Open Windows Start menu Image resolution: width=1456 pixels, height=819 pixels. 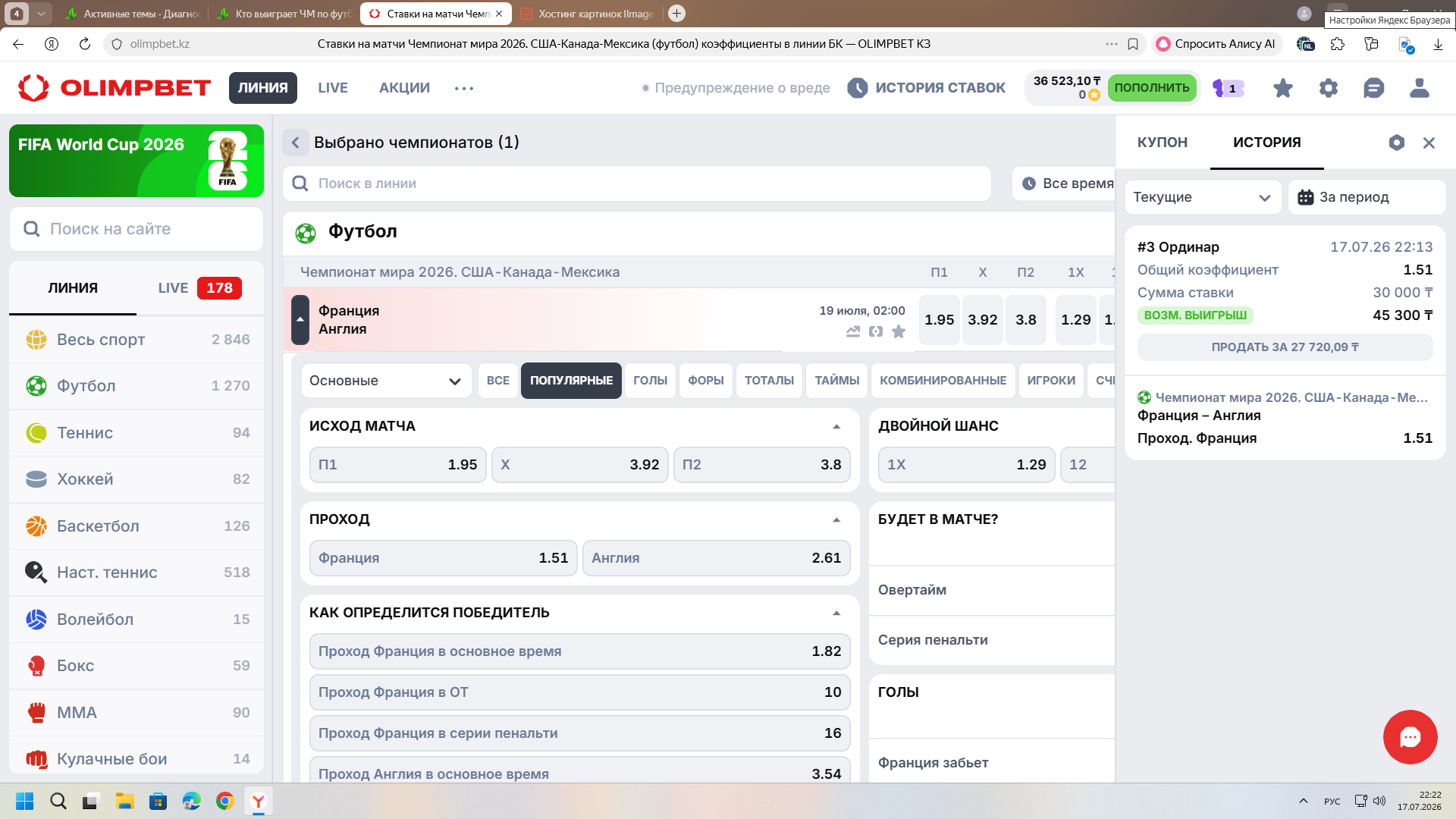(24, 801)
